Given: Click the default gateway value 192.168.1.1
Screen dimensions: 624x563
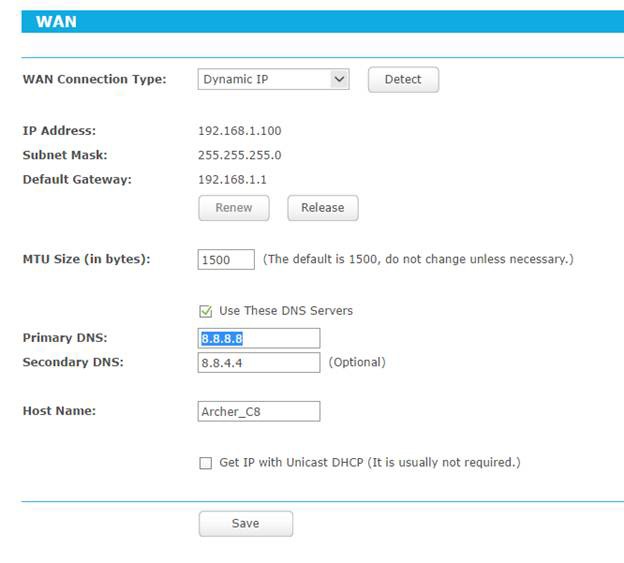Looking at the screenshot, I should [232, 180].
